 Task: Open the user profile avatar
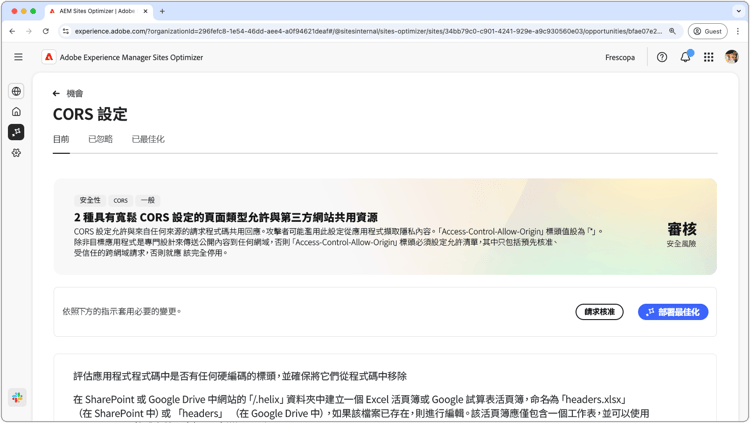click(x=731, y=57)
